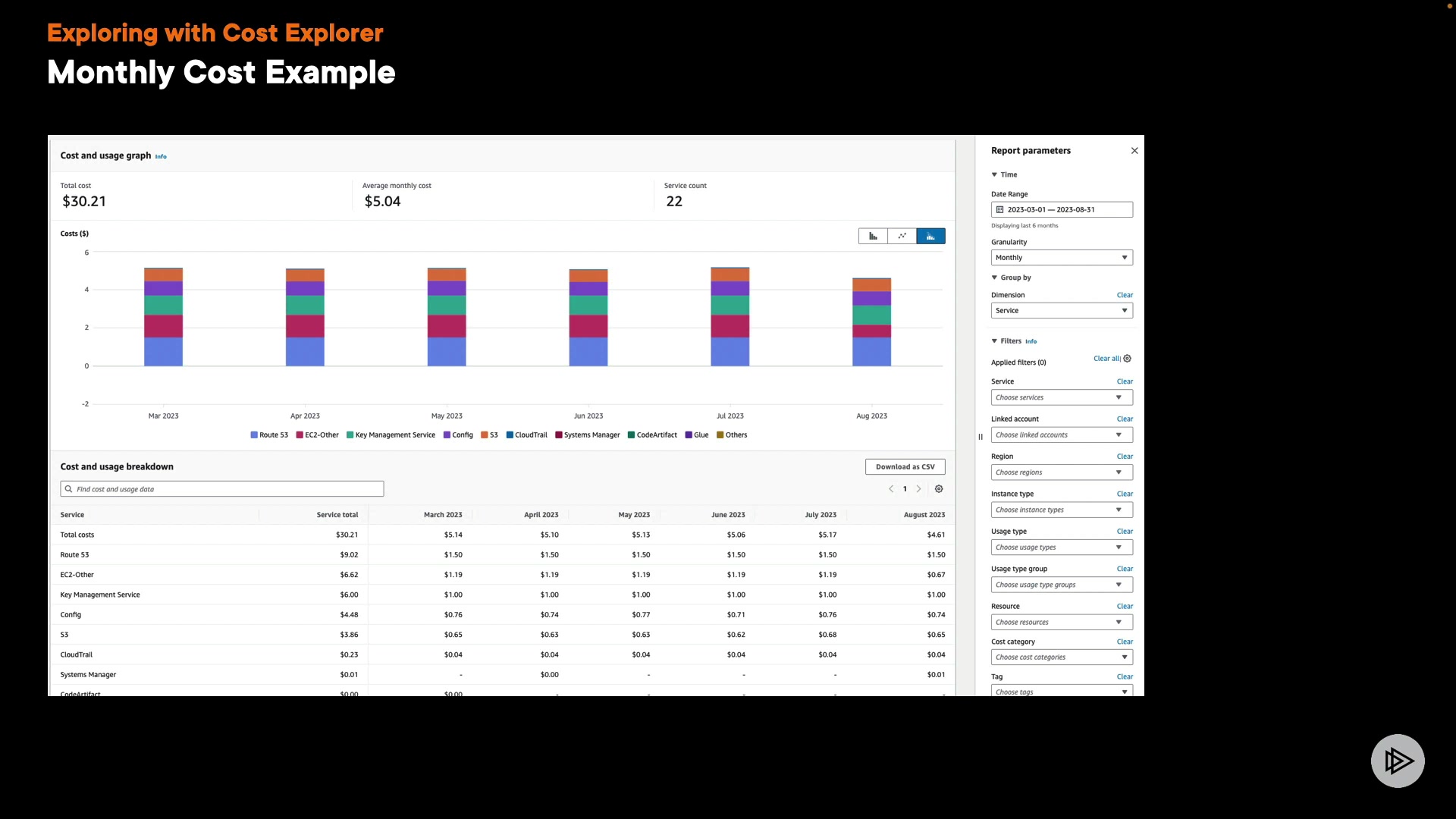Screen dimensions: 1456x819
Task: Click Clear all filters link
Action: coord(1106,359)
